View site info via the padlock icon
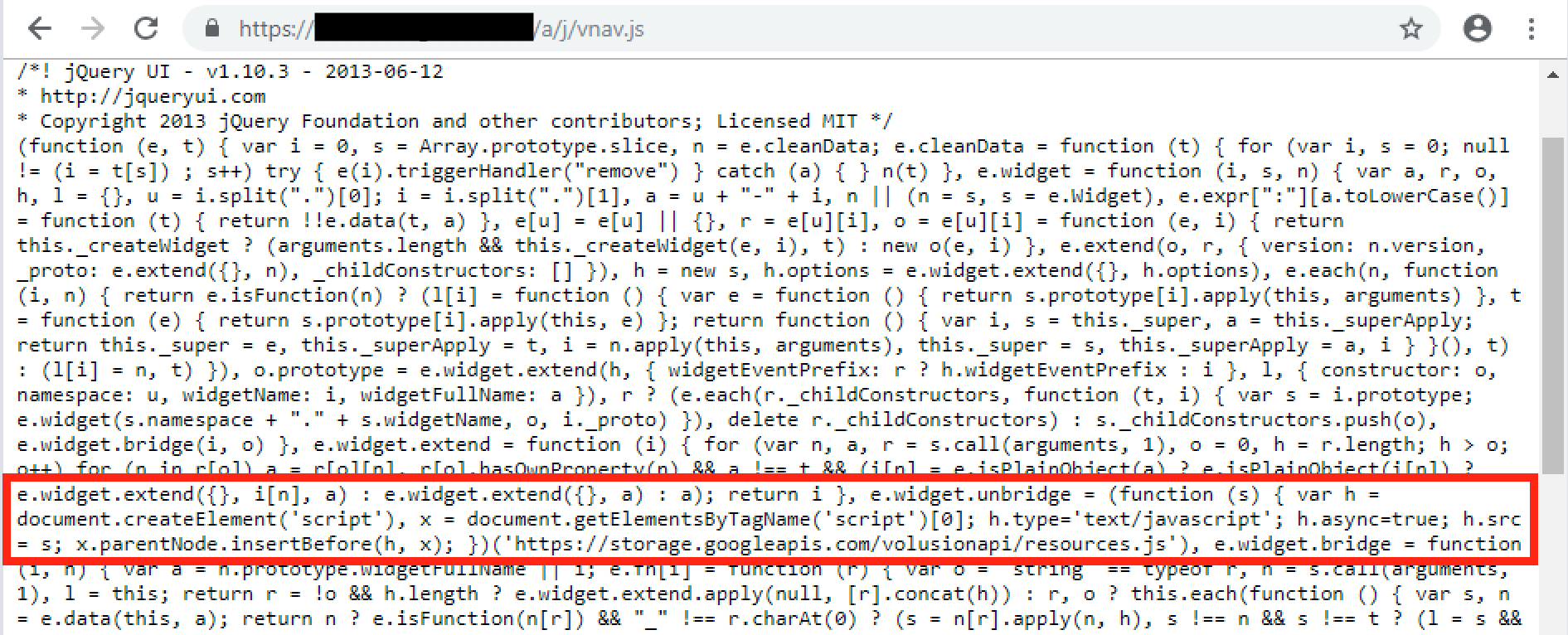This screenshot has height=635, width=1568. [212, 29]
